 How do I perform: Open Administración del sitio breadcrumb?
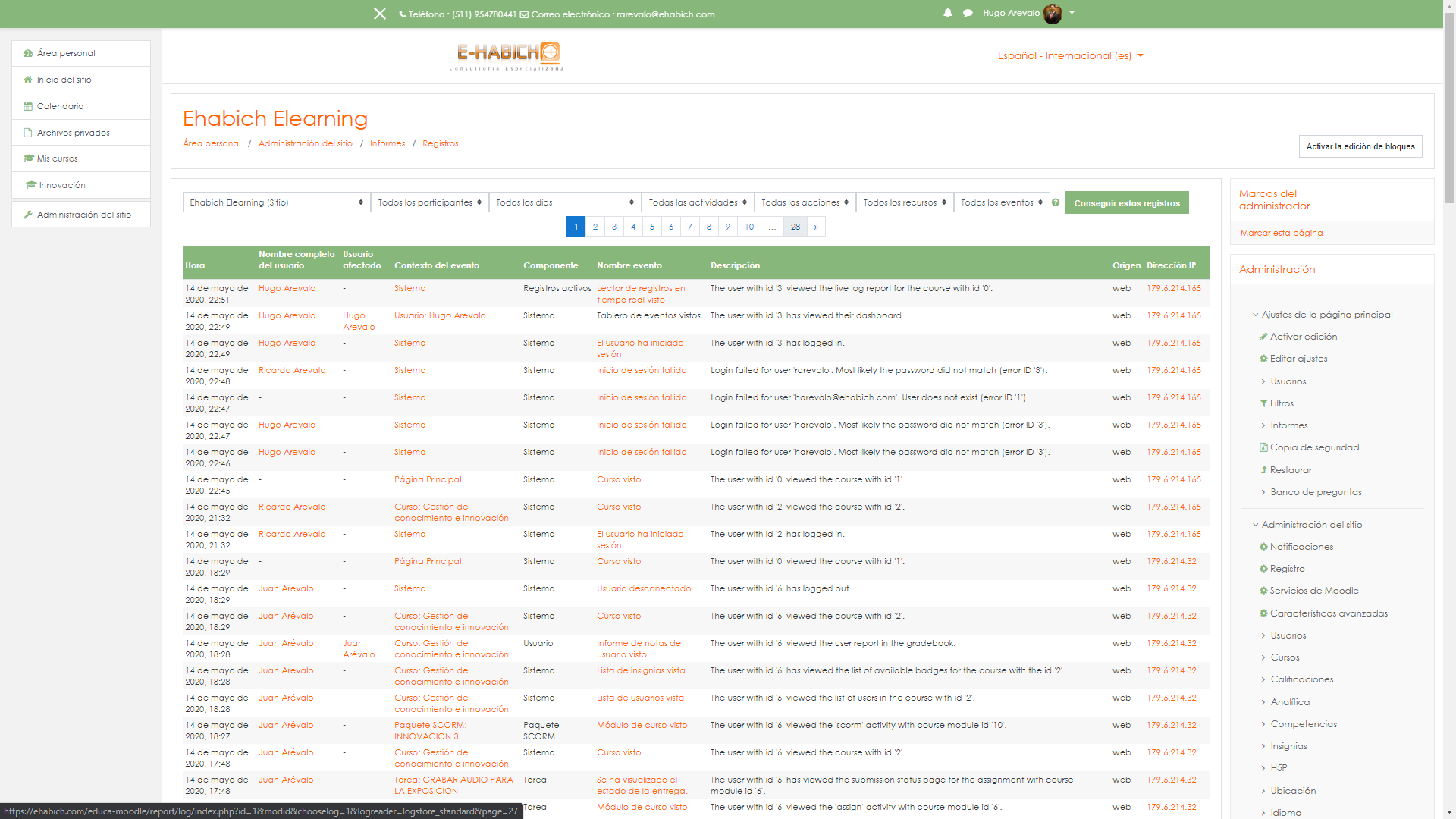pos(306,143)
